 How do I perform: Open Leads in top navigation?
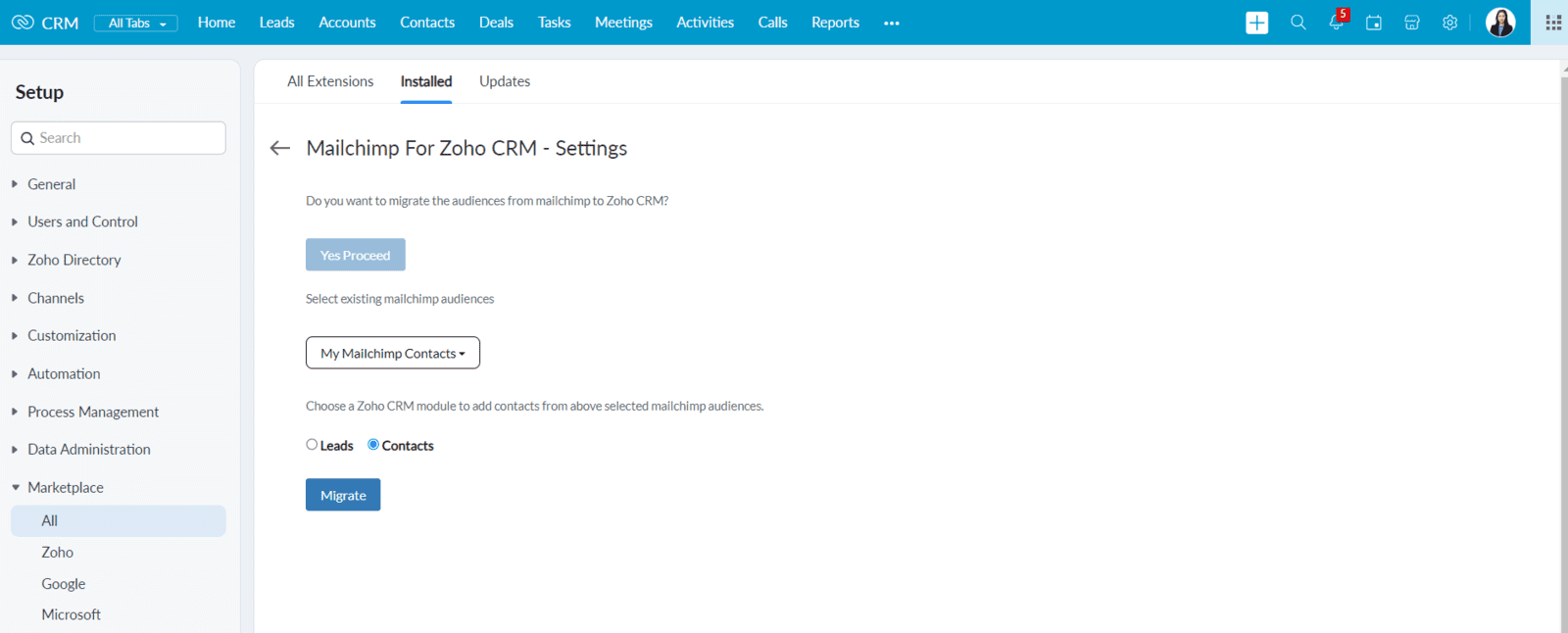pyautogui.click(x=276, y=23)
